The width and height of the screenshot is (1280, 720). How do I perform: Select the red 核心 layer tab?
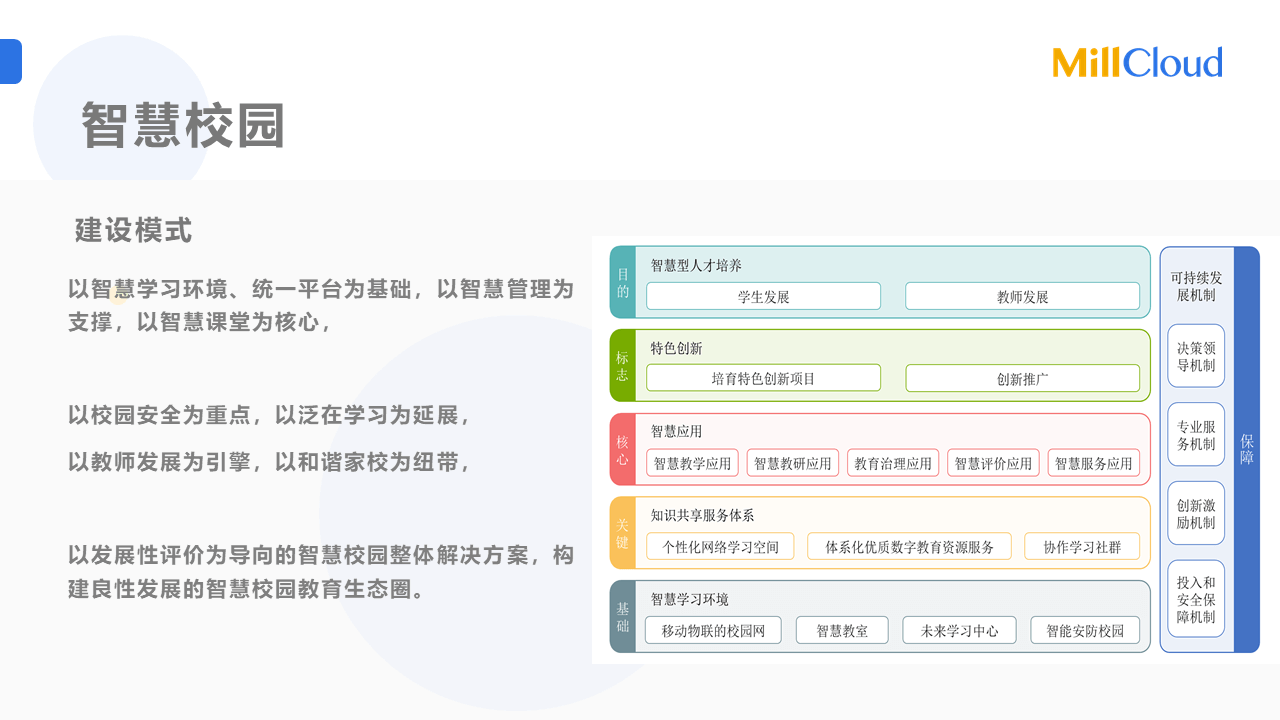click(x=623, y=450)
